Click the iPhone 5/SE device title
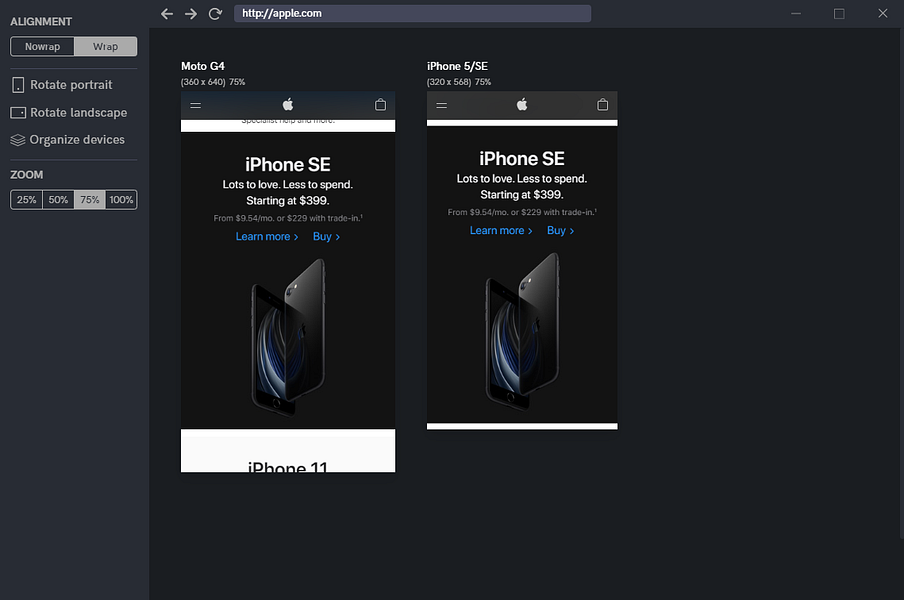904x600 pixels. click(x=457, y=66)
